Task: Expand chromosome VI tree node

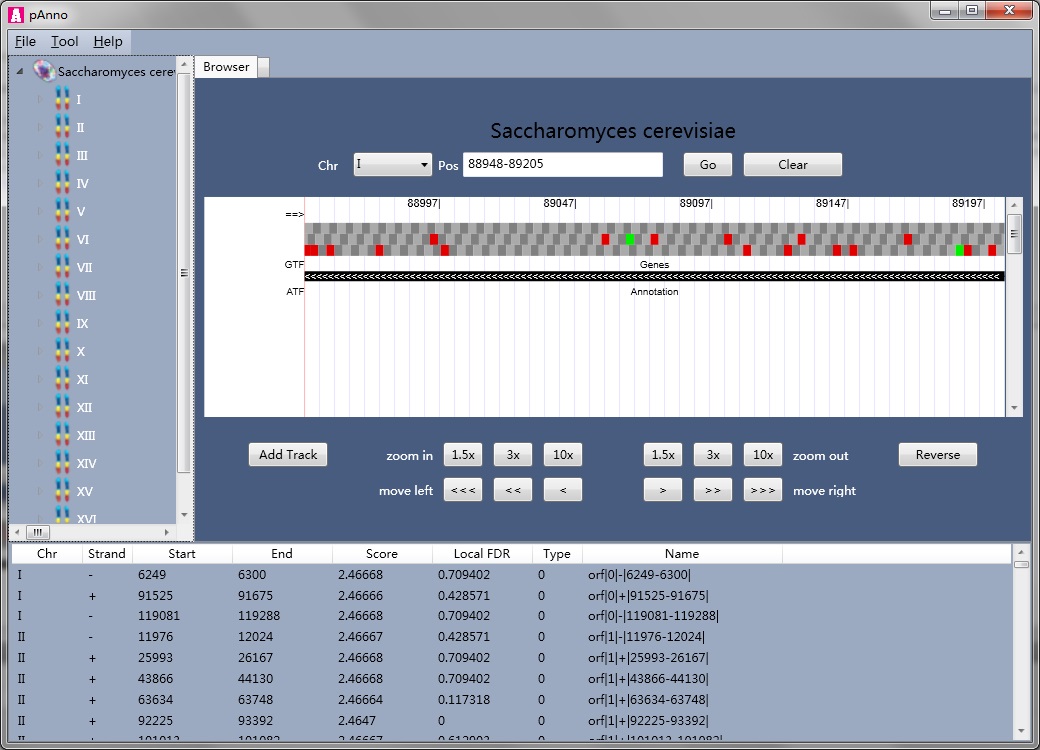Action: click(x=39, y=239)
